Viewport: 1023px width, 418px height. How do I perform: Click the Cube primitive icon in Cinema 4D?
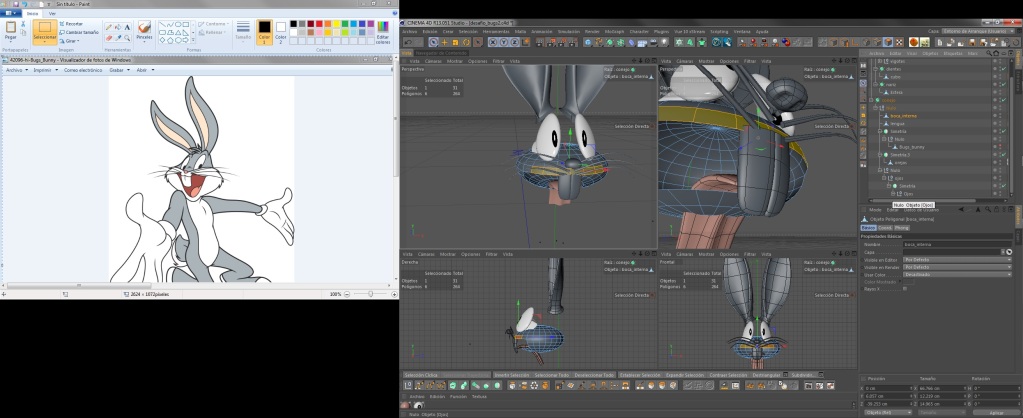588,42
